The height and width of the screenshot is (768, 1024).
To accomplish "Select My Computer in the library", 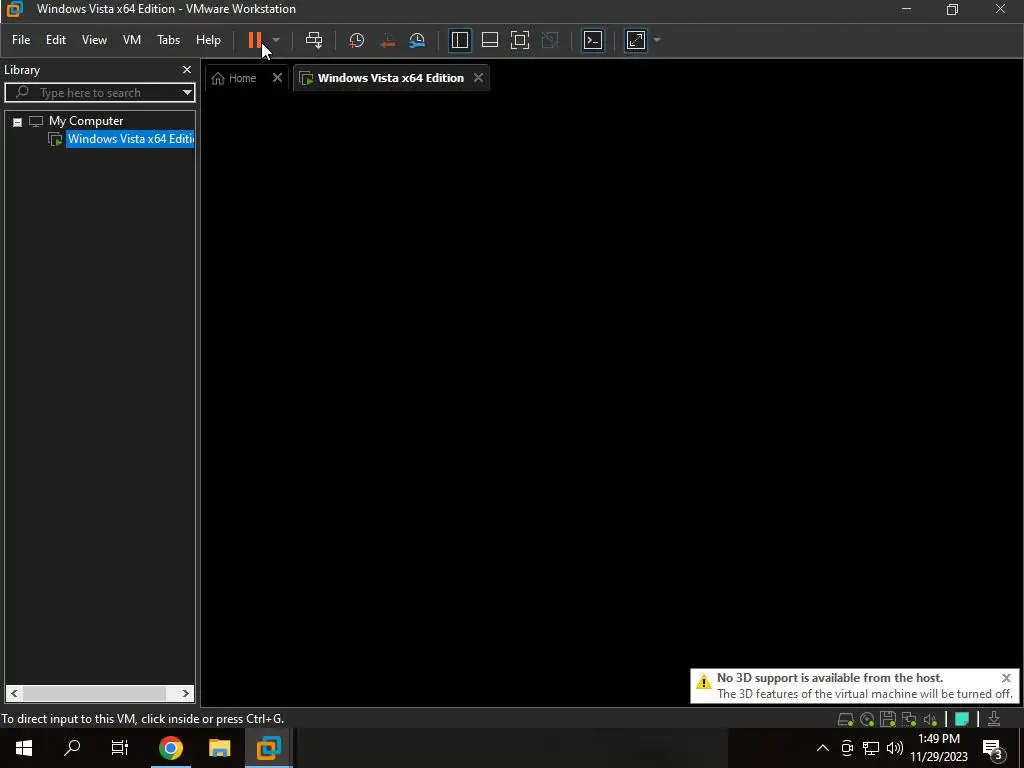I will tap(86, 121).
